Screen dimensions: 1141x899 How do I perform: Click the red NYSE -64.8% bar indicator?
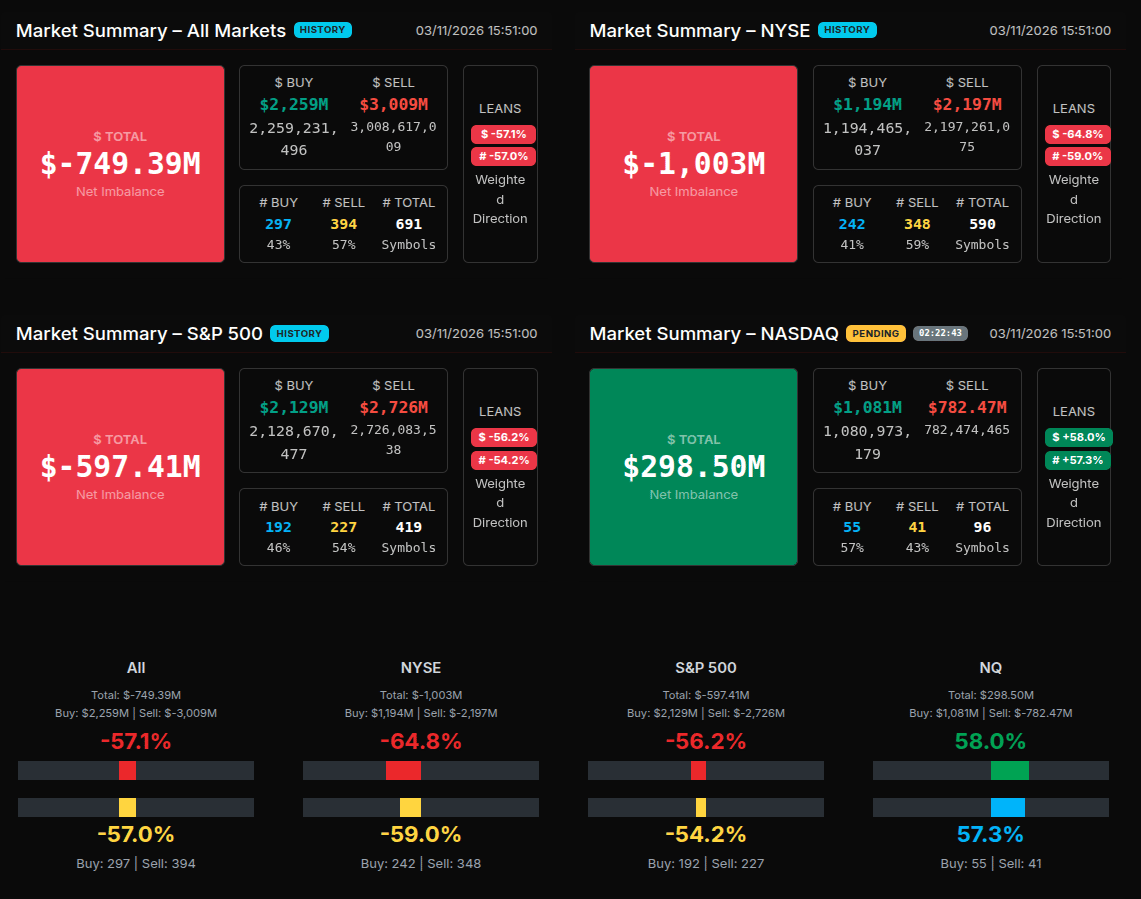[x=403, y=770]
